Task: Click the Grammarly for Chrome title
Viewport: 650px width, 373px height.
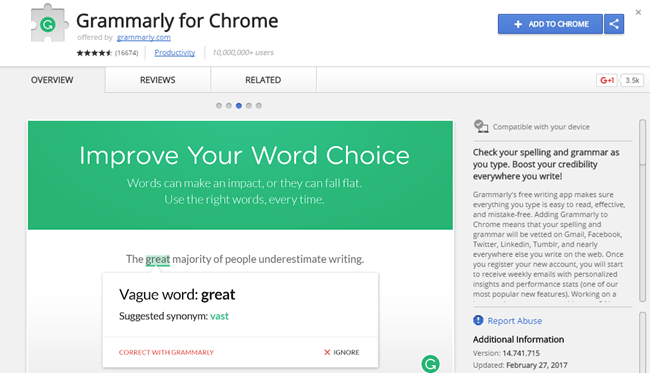Action: tap(177, 21)
